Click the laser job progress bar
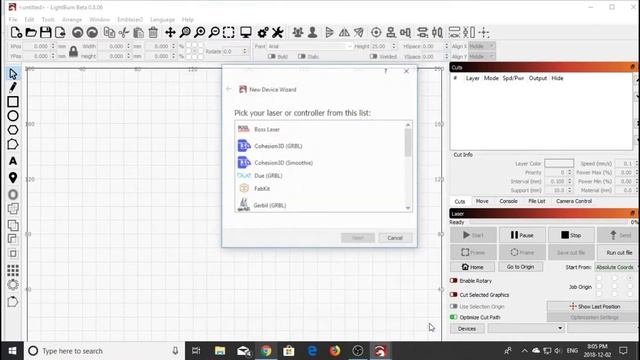The height and width of the screenshot is (360, 640). pos(548,222)
